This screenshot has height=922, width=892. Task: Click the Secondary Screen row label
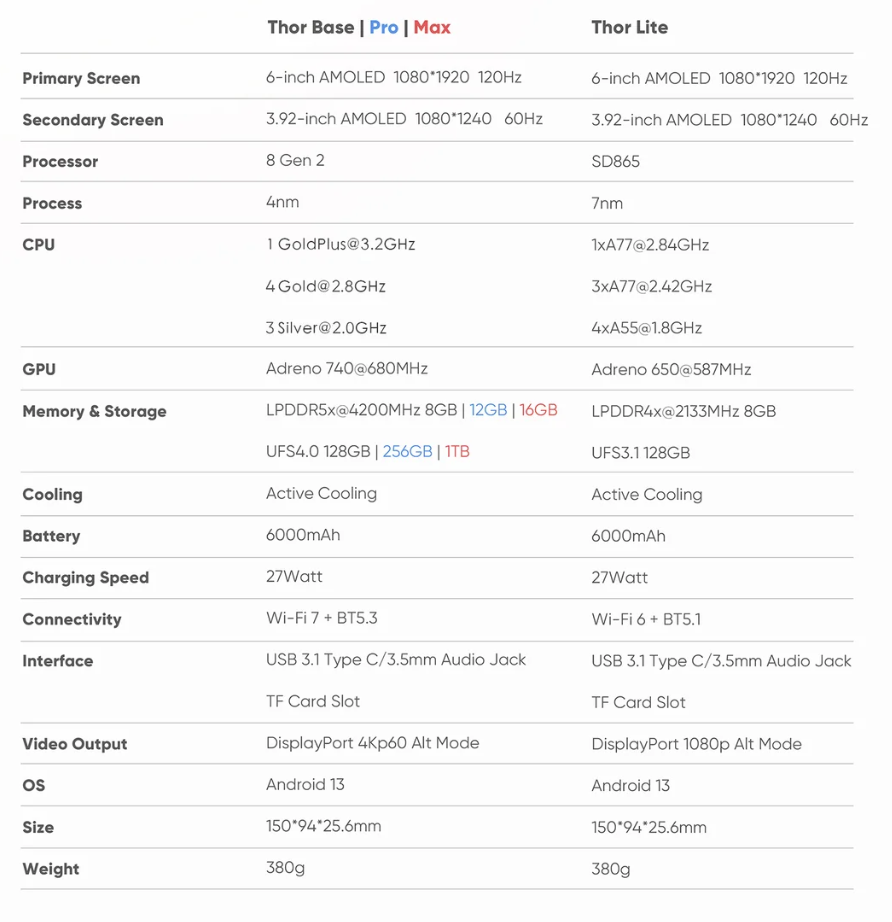tap(93, 120)
